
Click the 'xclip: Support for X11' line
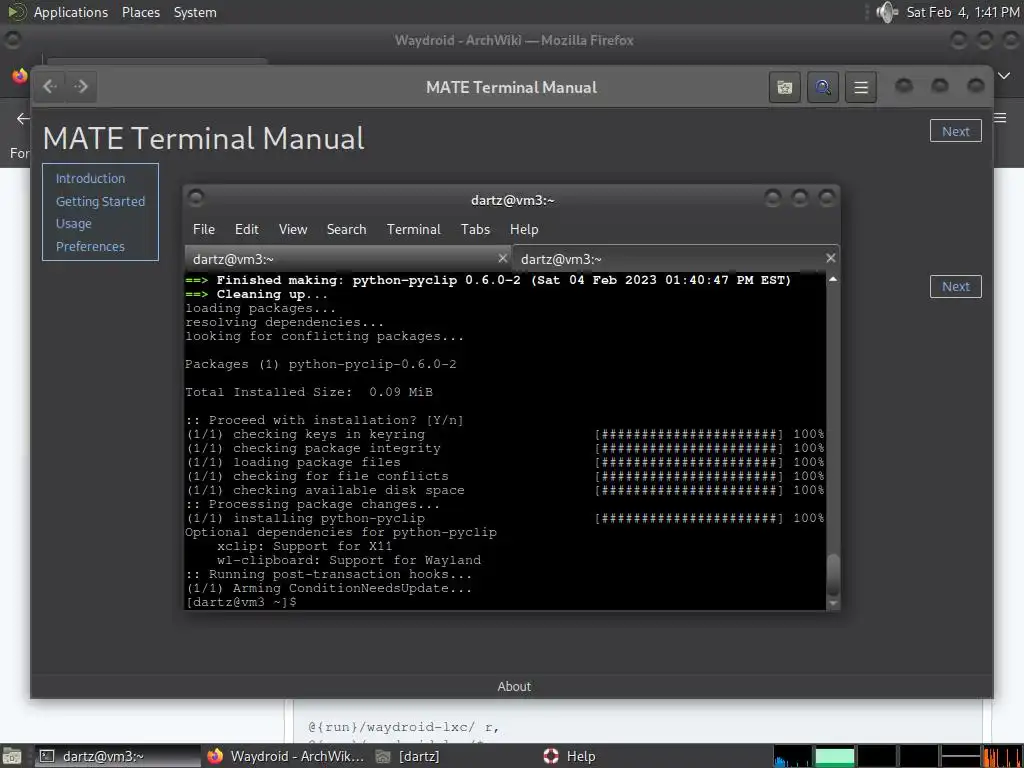pyautogui.click(x=305, y=546)
